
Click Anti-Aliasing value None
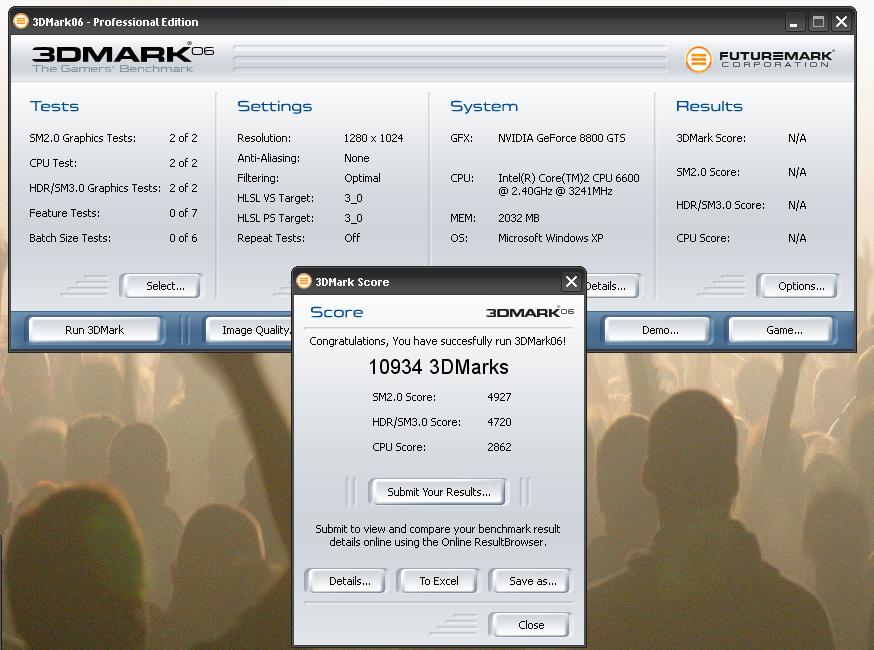click(x=356, y=158)
